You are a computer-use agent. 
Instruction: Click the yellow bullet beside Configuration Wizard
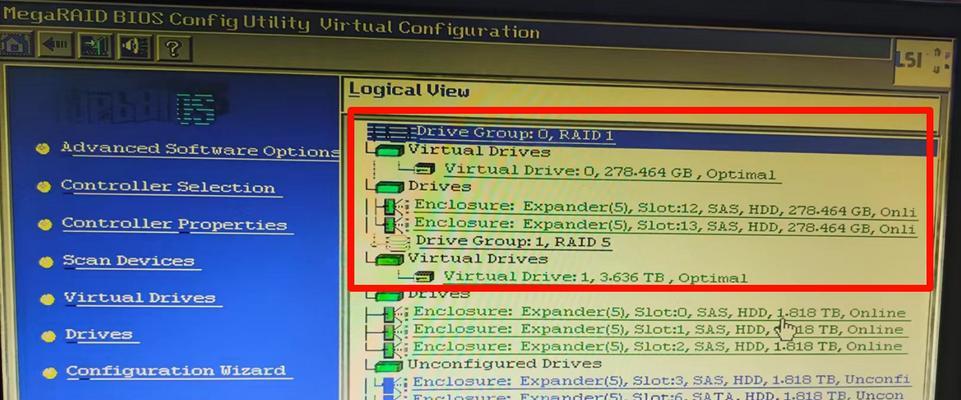pos(50,373)
